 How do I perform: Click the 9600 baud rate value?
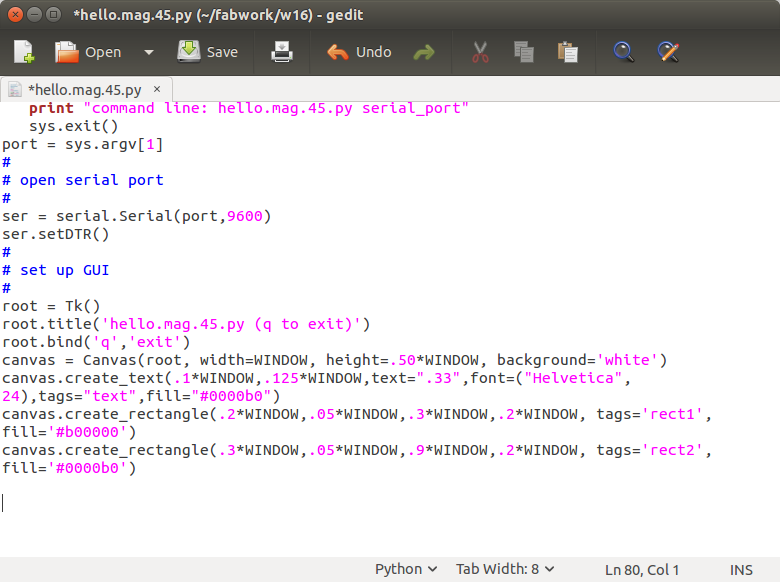click(x=245, y=216)
